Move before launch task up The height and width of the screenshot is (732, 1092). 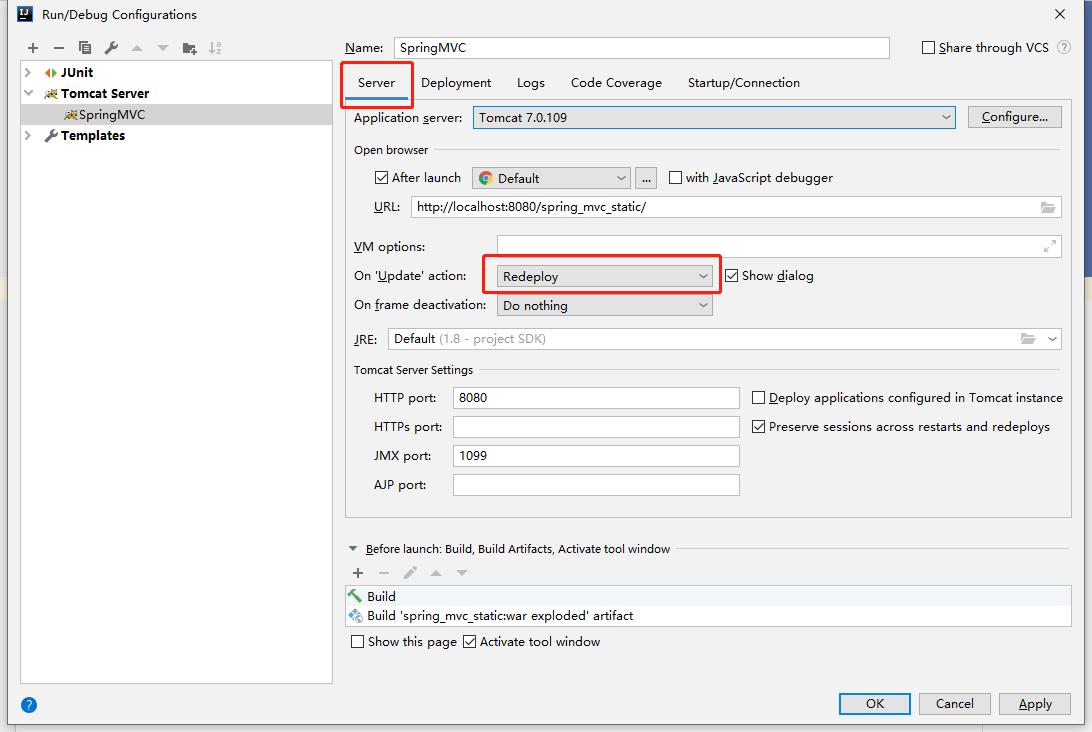tap(436, 573)
